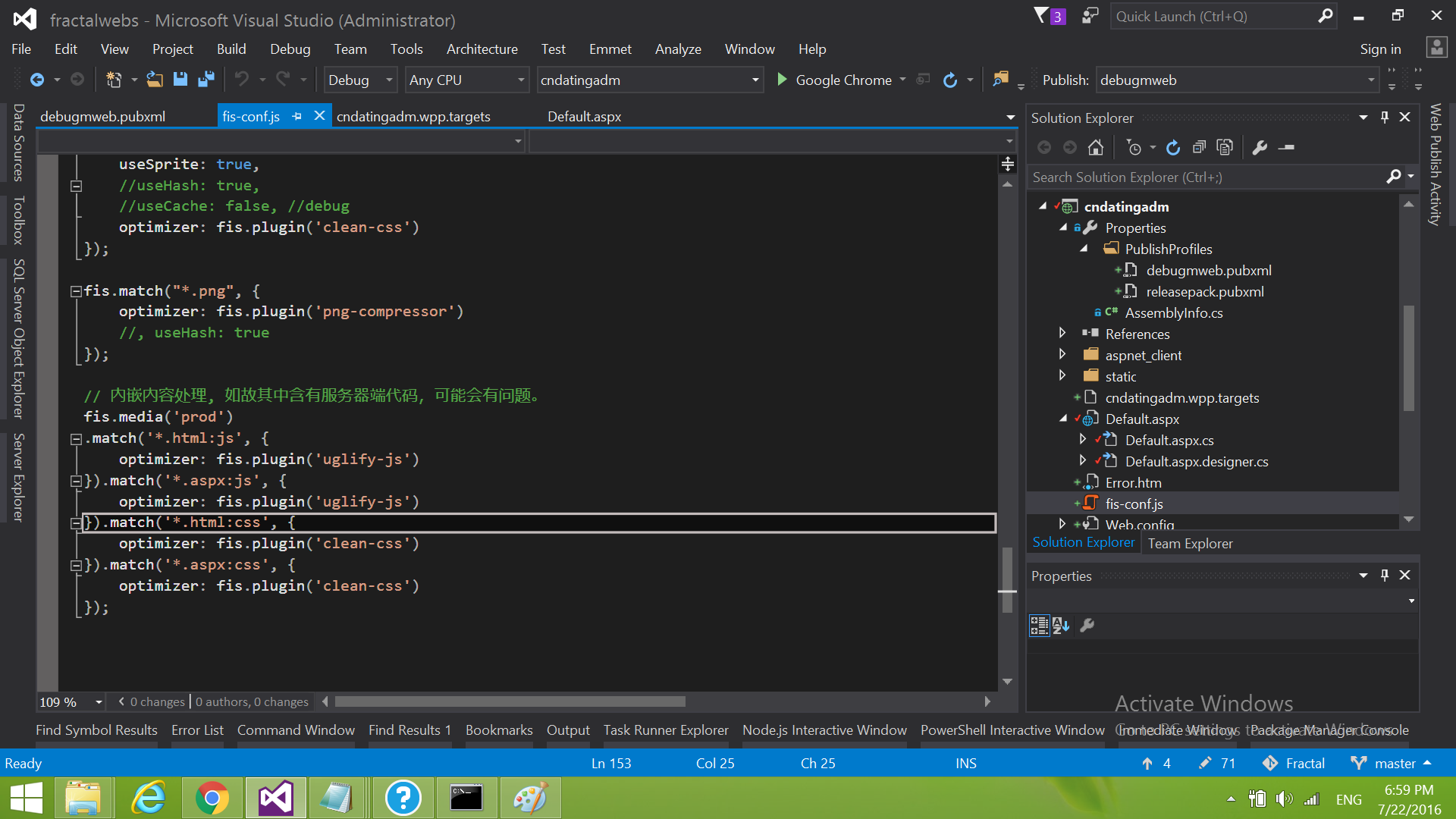Switch to the Team Explorer tab
1456x819 pixels.
[x=1190, y=542]
